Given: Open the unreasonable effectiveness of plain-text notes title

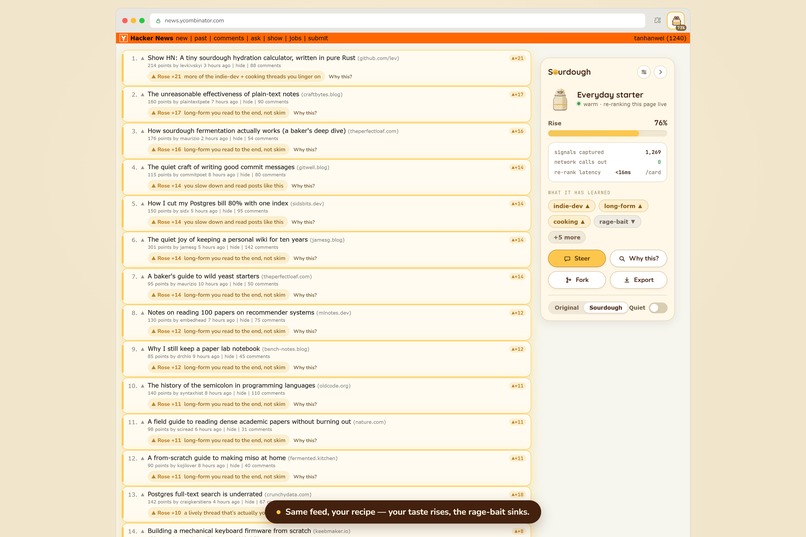Looking at the screenshot, I should coord(223,94).
